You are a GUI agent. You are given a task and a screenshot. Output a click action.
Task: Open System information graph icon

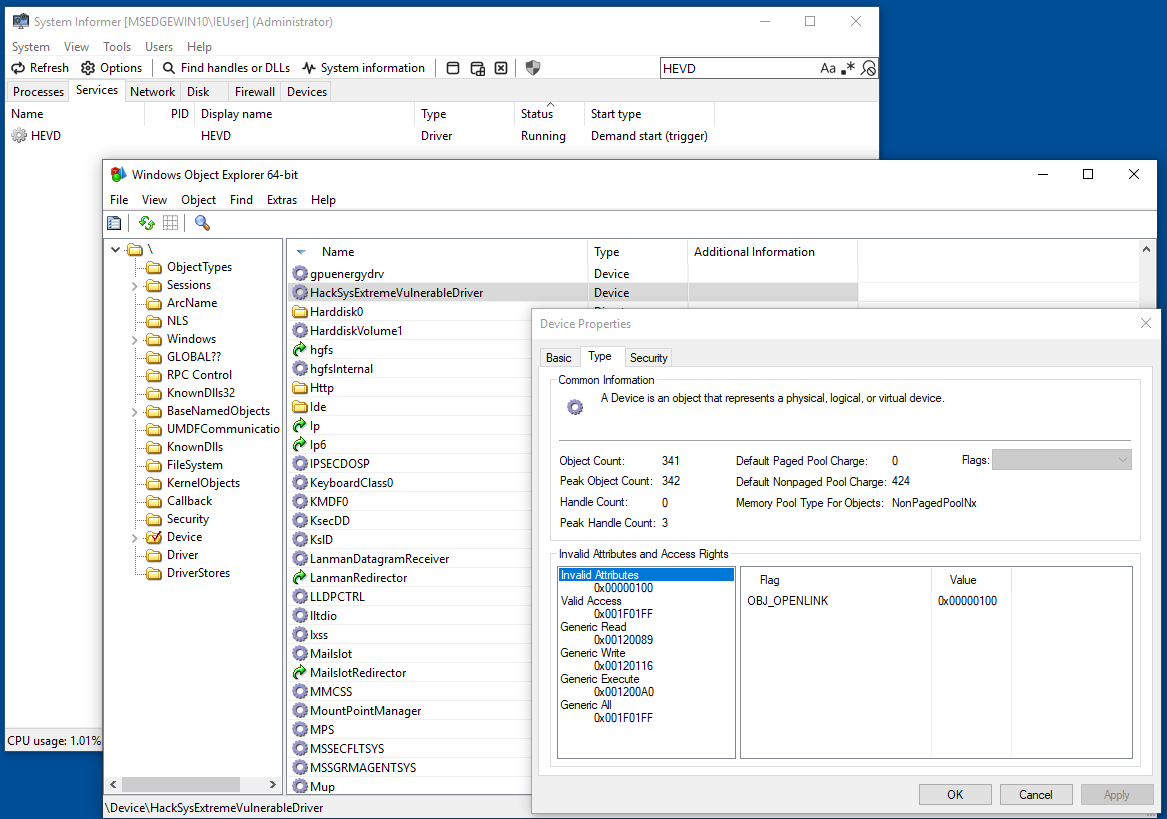[x=309, y=68]
